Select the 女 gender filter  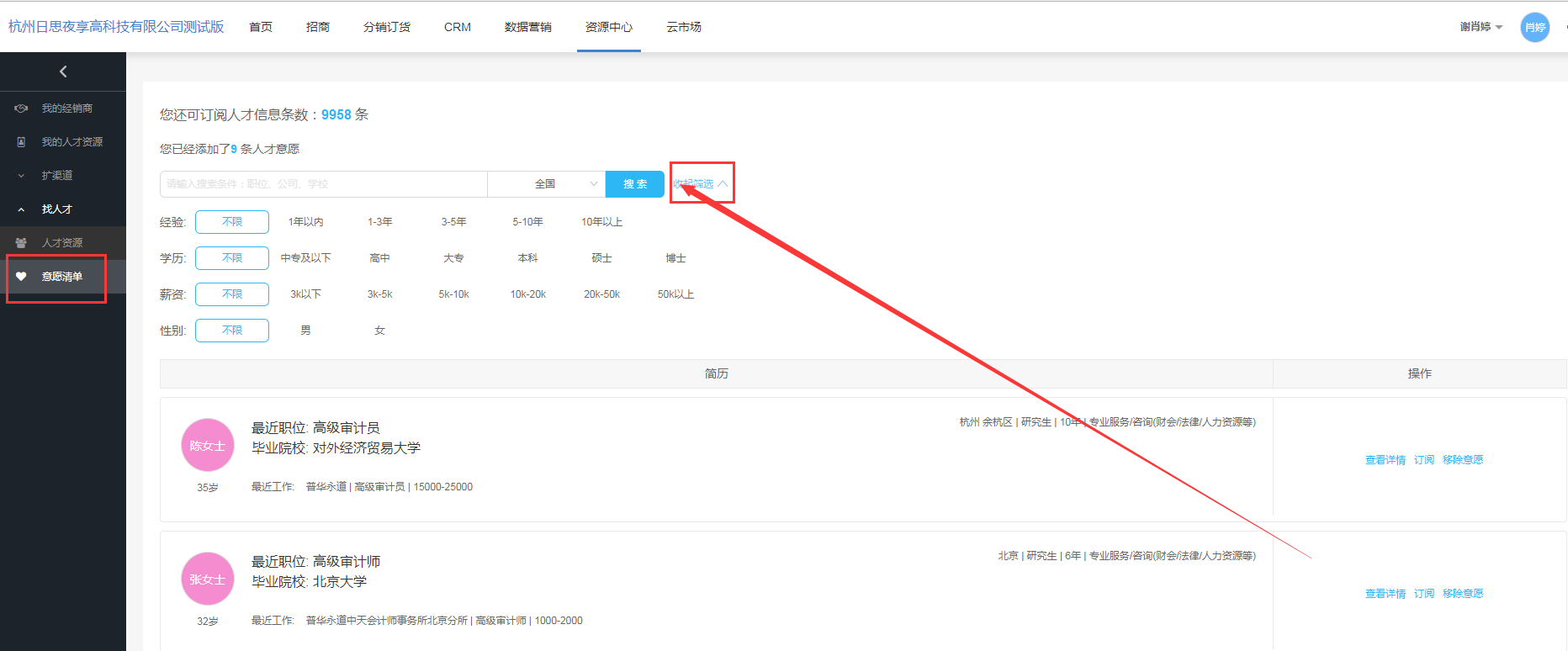pyautogui.click(x=379, y=331)
